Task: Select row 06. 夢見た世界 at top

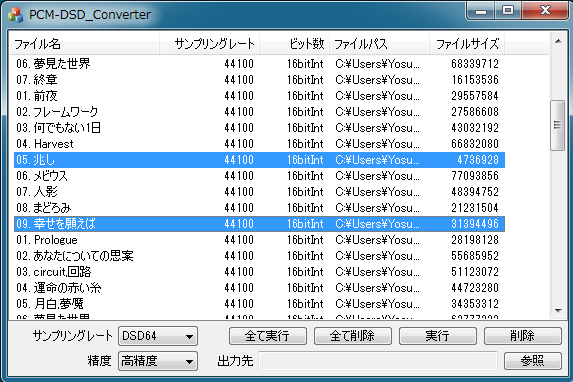Action: tap(259, 64)
